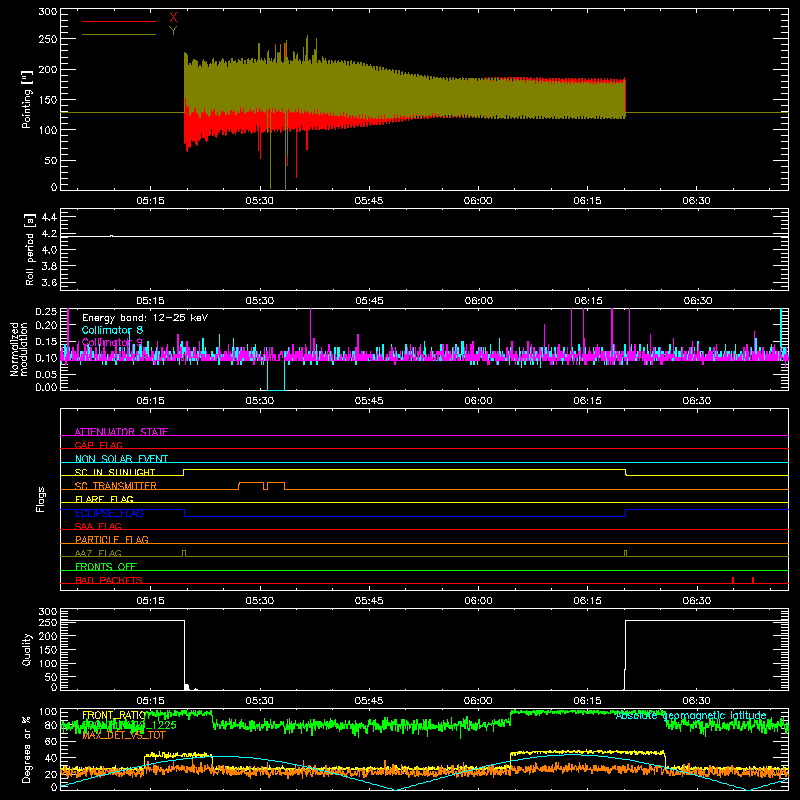800x800 pixels.
Task: Click the Pointing axis title
Action: 27,99
